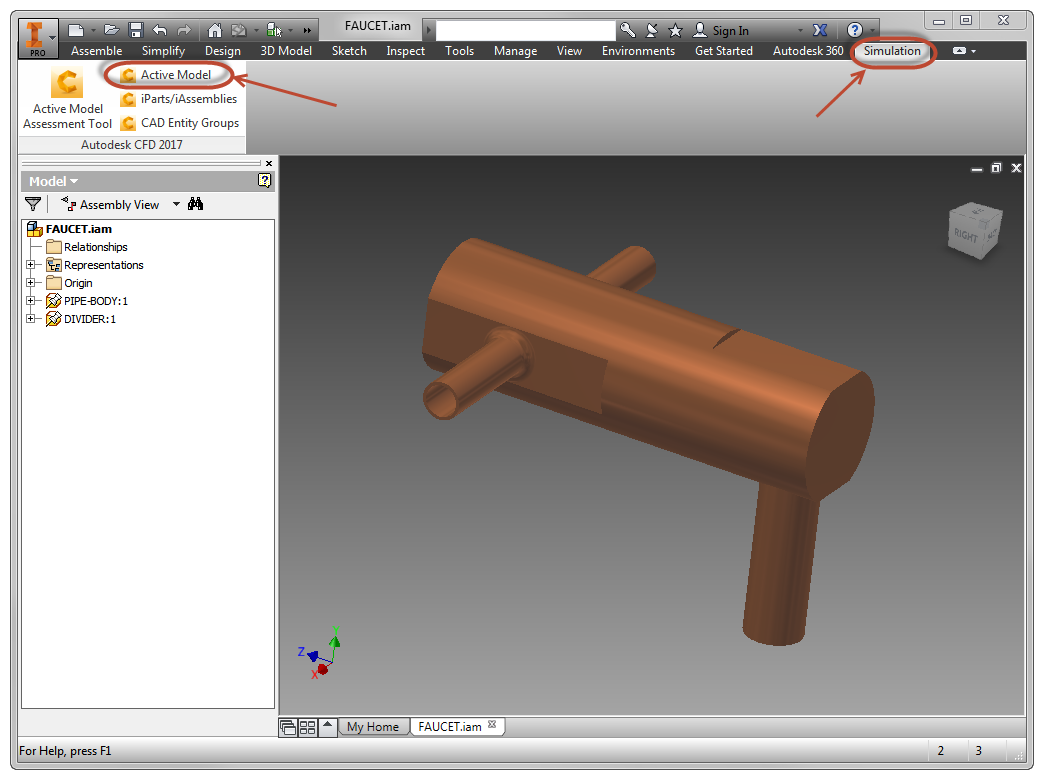The image size is (1044, 780).
Task: Click in the help search input field
Action: (525, 31)
